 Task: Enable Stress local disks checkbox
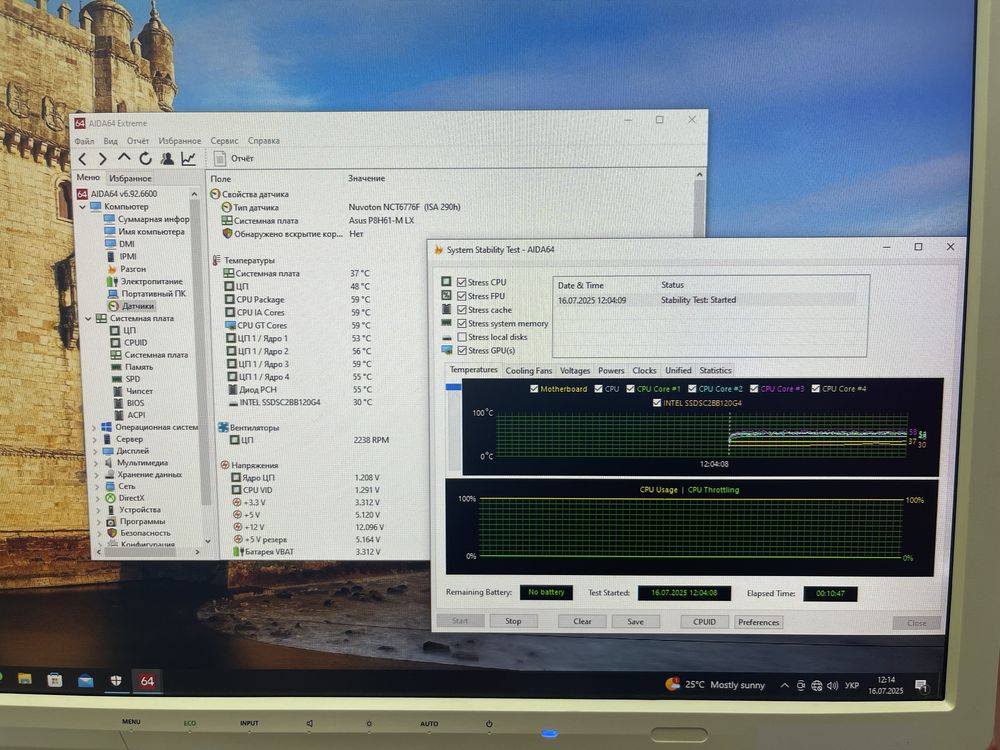[x=462, y=337]
